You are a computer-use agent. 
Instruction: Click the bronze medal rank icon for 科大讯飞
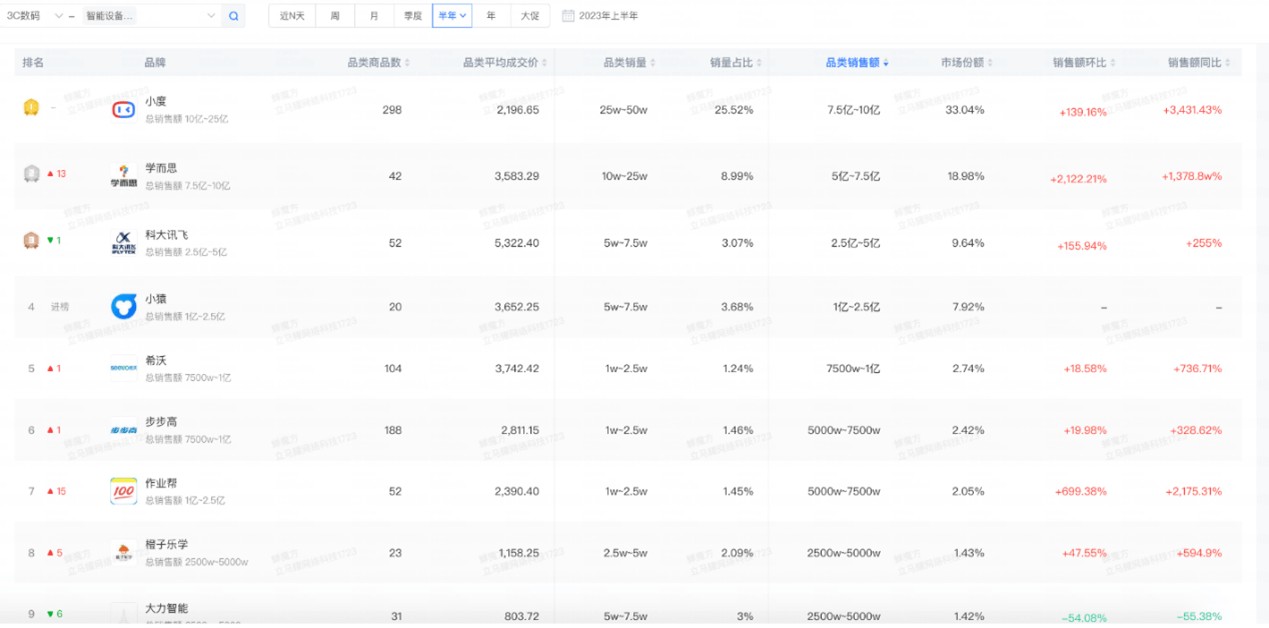(x=31, y=241)
